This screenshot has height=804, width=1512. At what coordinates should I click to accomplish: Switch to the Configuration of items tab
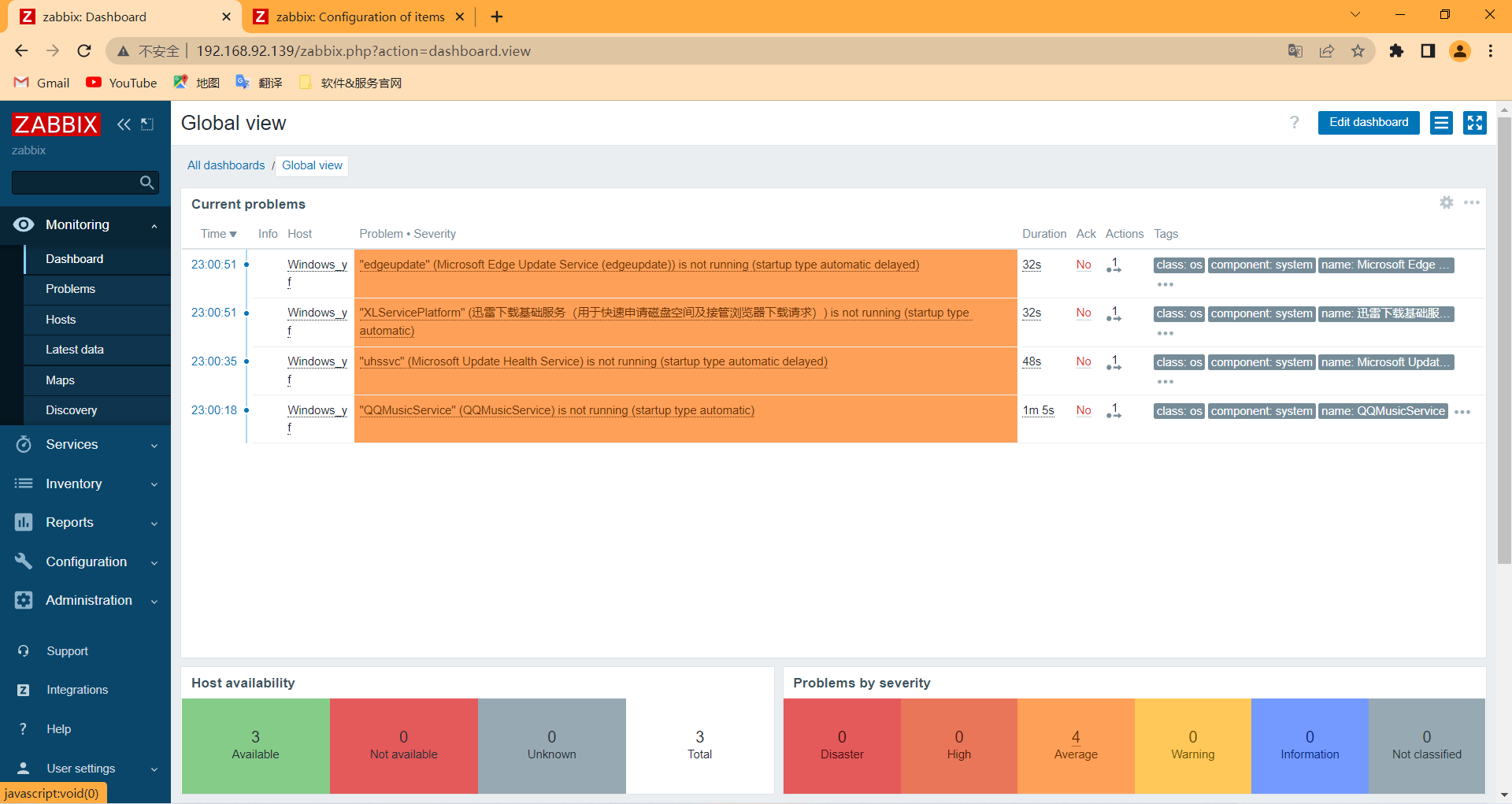pyautogui.click(x=360, y=17)
